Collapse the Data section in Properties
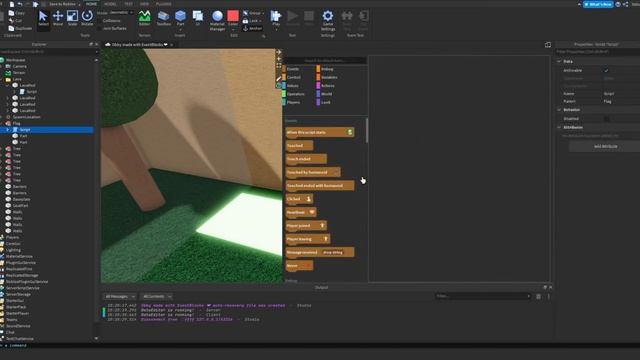Screen dimensions: 640x360 (x=559, y=61)
